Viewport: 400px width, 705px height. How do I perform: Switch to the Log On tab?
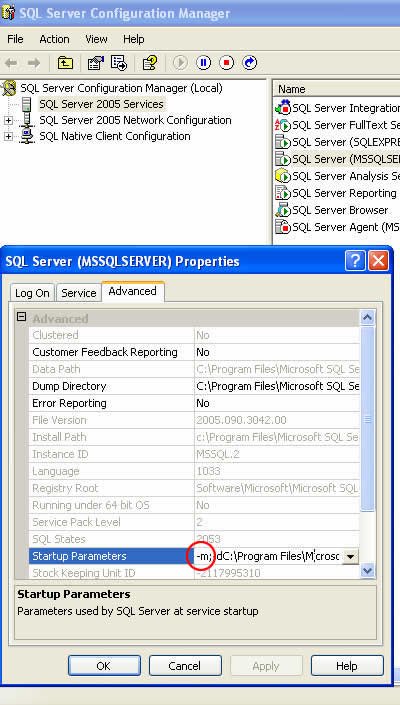[32, 293]
